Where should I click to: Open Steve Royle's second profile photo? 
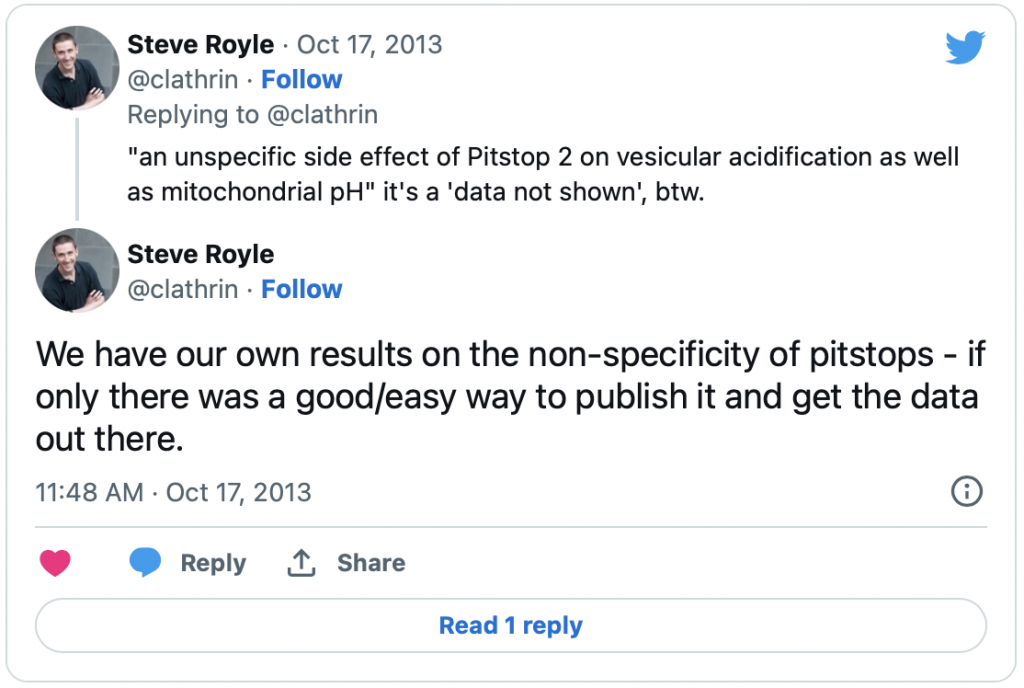pyautogui.click(x=77, y=270)
